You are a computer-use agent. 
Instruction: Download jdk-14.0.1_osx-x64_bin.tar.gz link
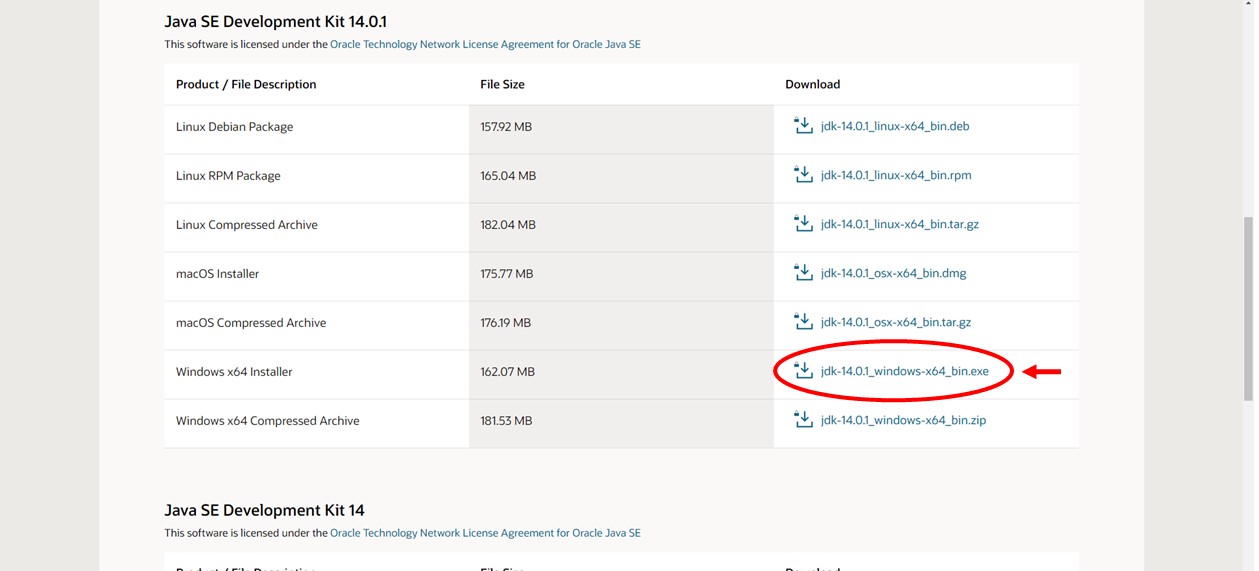pos(896,322)
